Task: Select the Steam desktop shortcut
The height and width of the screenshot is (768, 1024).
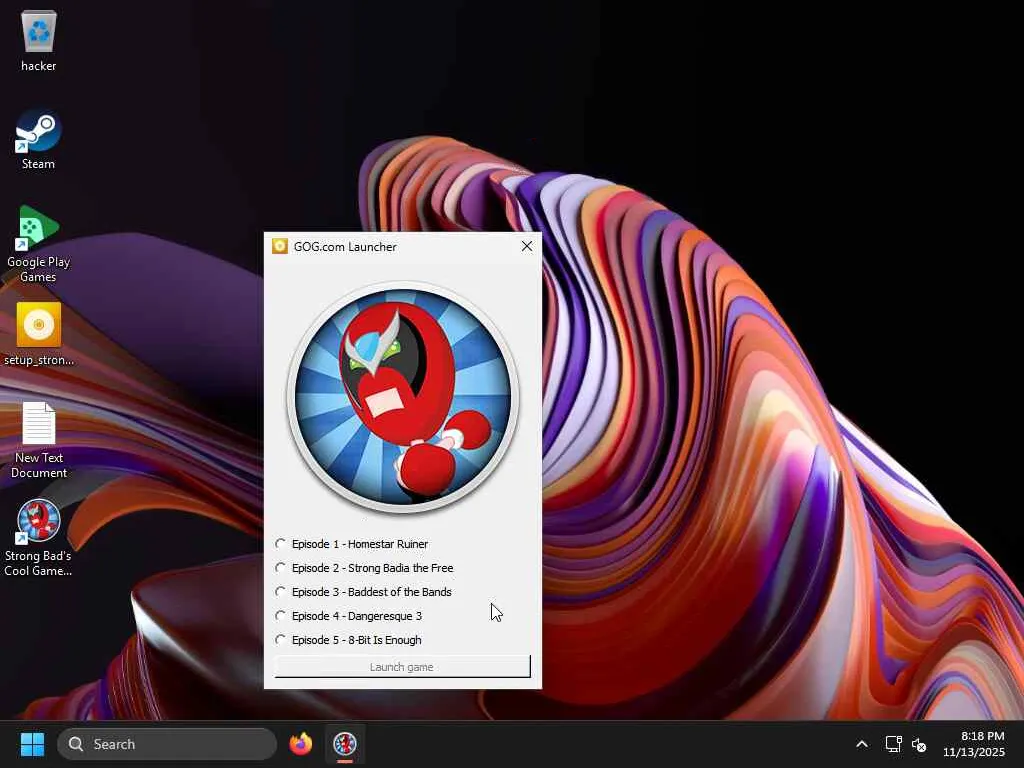Action: point(39,140)
